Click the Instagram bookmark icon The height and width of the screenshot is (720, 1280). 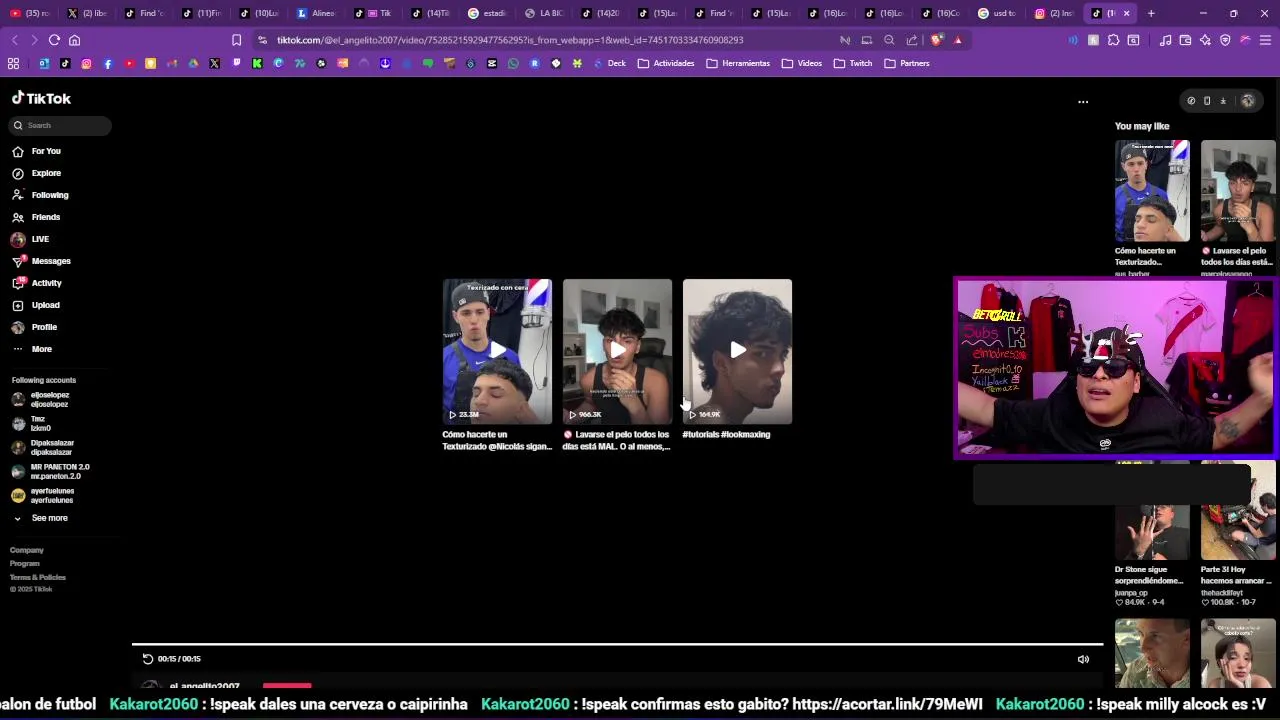86,63
